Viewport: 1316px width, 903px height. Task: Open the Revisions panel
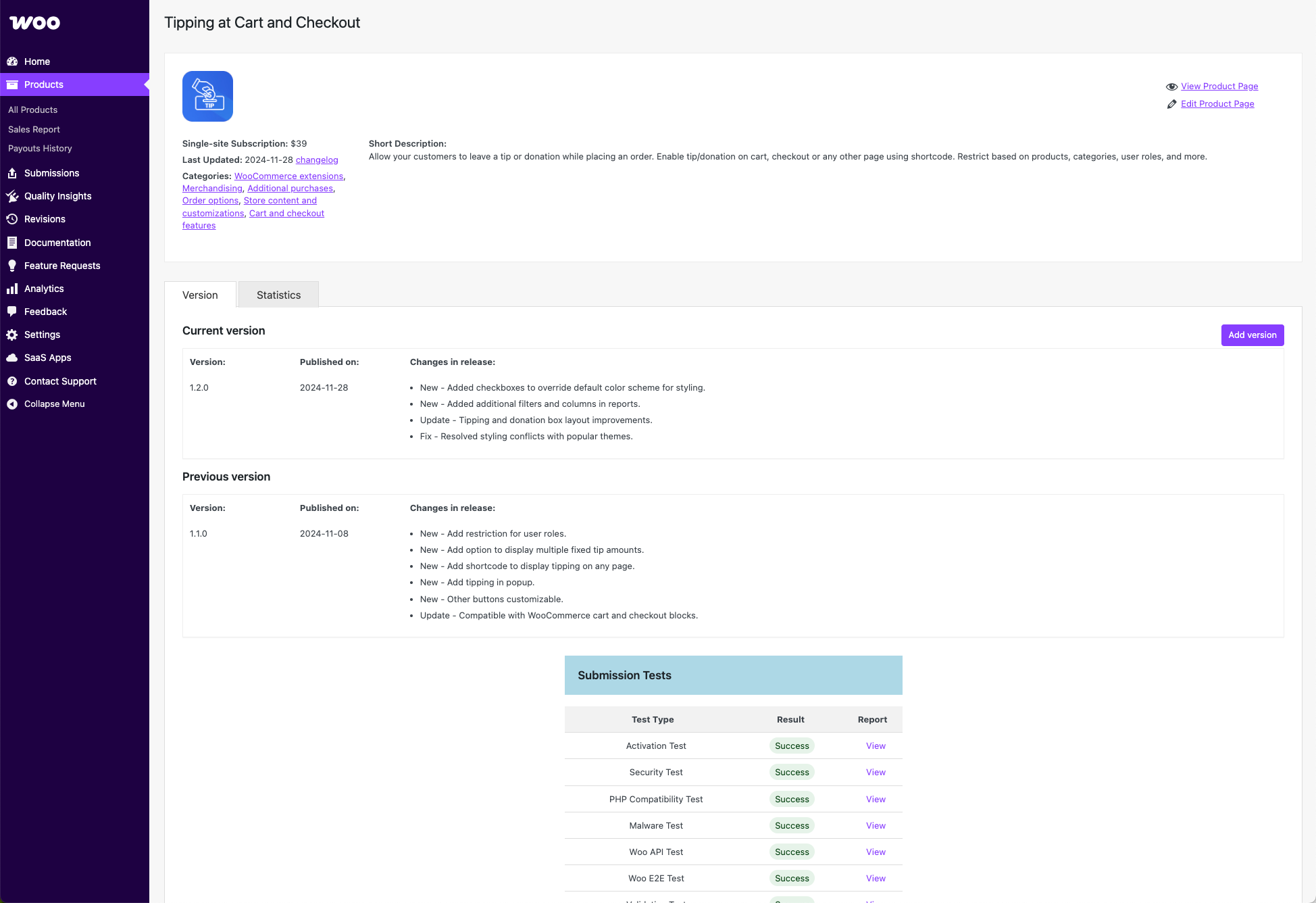tap(45, 219)
